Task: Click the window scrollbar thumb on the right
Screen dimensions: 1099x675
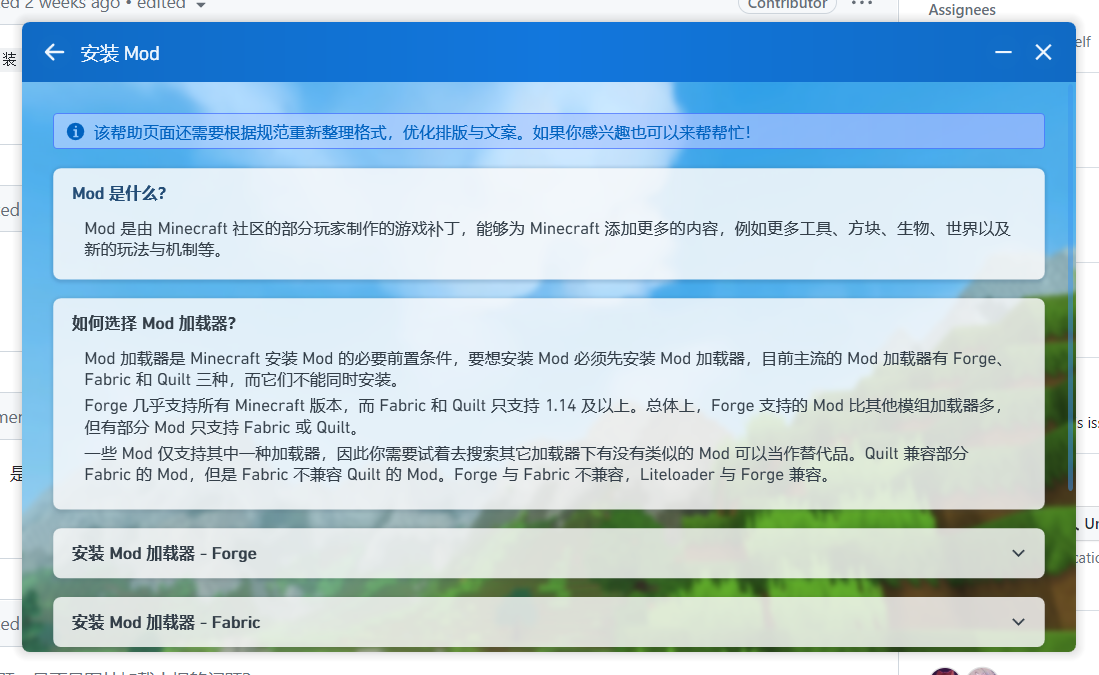Action: [x=1070, y=287]
